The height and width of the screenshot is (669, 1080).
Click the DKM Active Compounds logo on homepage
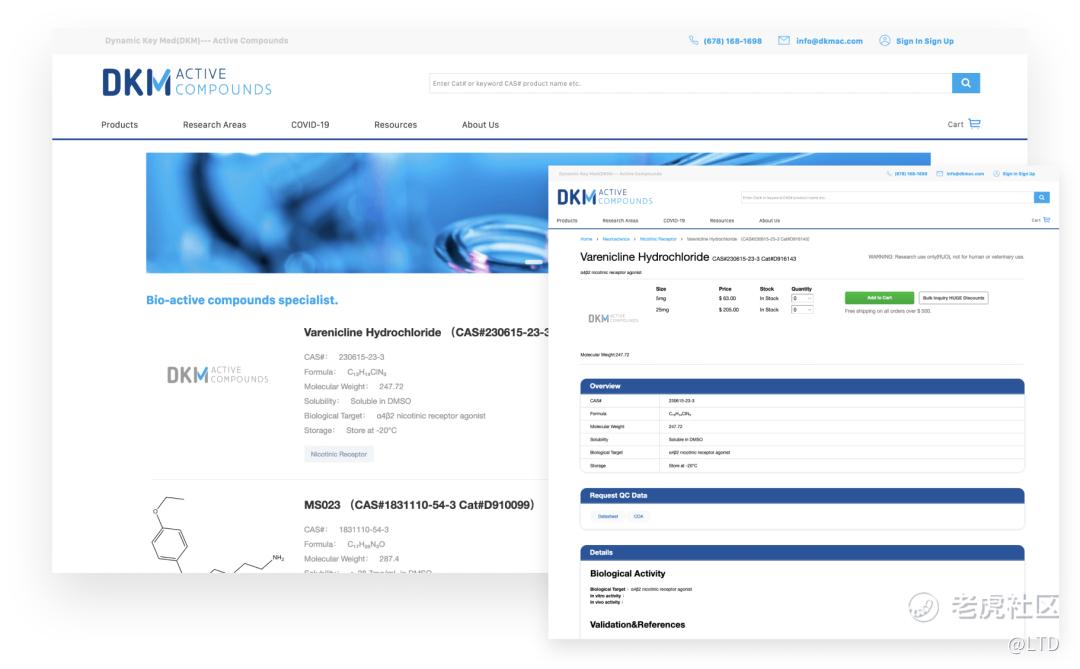pos(187,82)
